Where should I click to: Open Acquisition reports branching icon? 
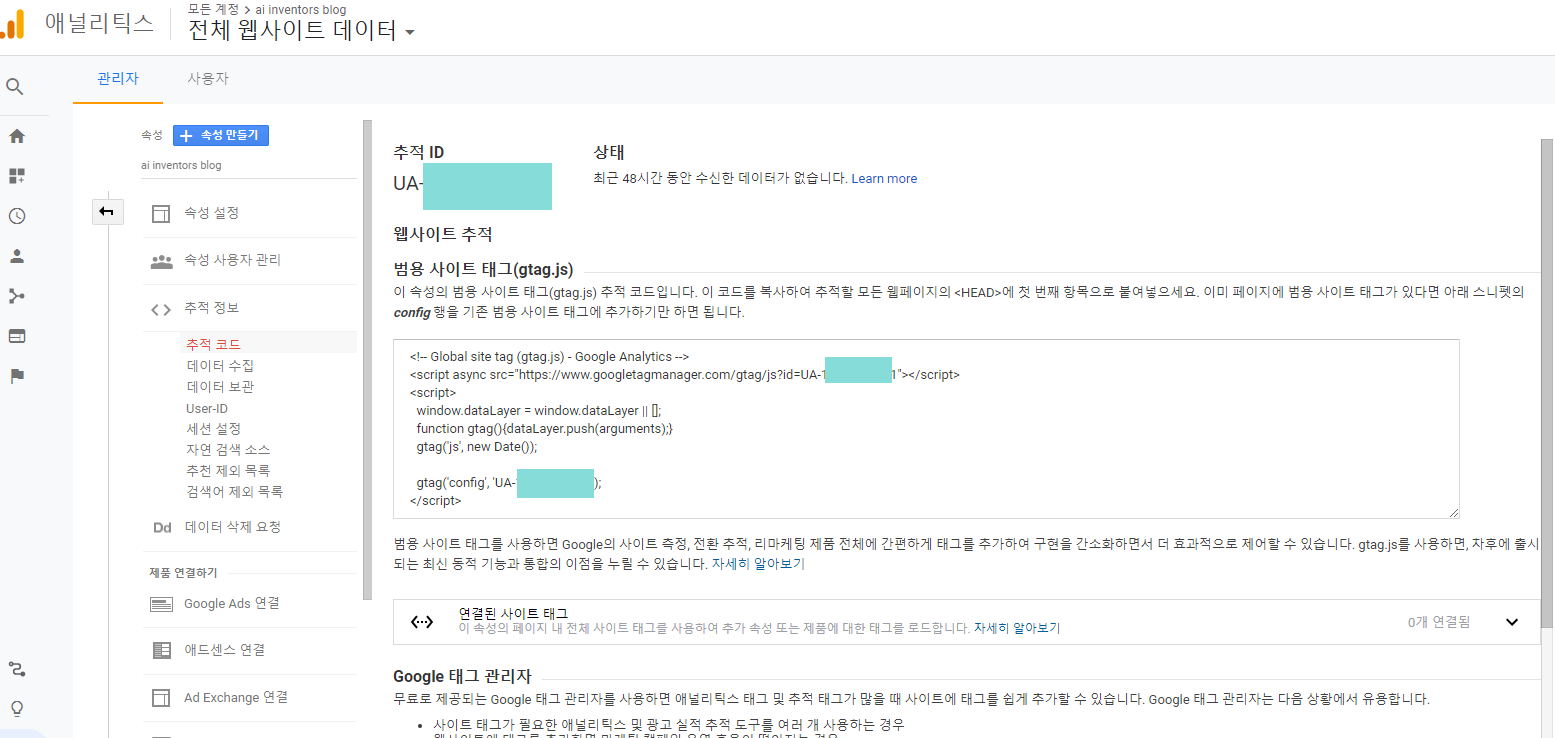pyautogui.click(x=17, y=296)
